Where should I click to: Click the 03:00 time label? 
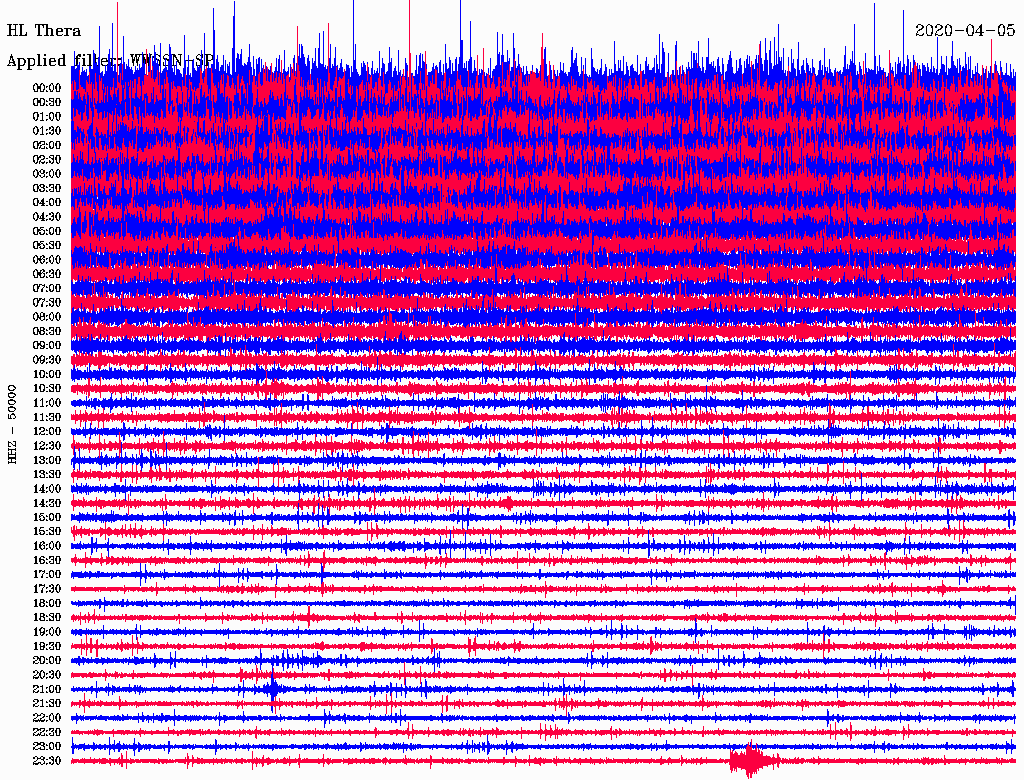[x=47, y=174]
